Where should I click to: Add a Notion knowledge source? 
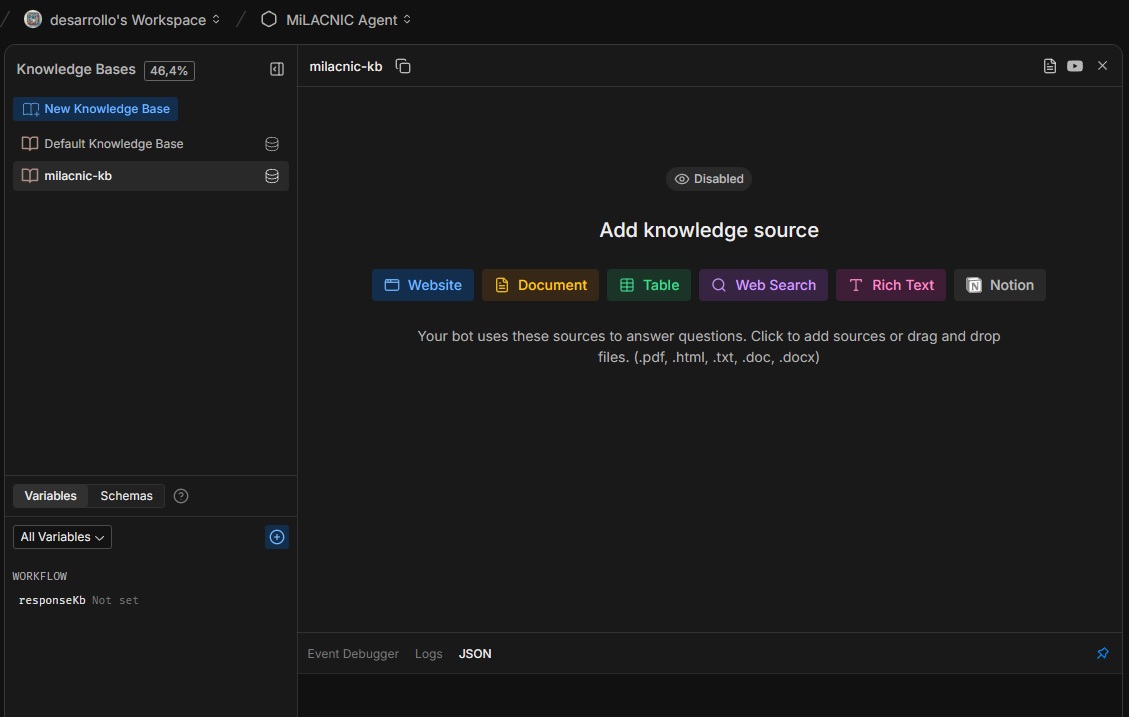click(x=1000, y=285)
